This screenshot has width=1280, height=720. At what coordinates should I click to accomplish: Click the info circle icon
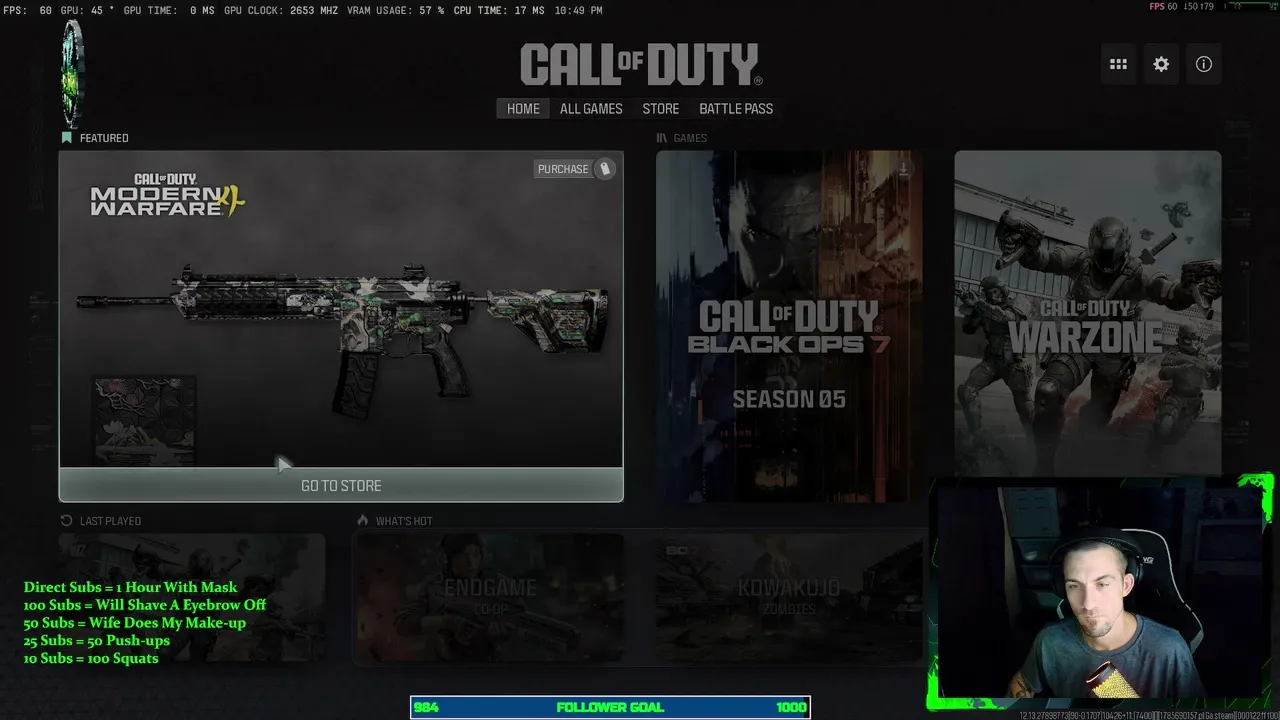tap(1204, 64)
